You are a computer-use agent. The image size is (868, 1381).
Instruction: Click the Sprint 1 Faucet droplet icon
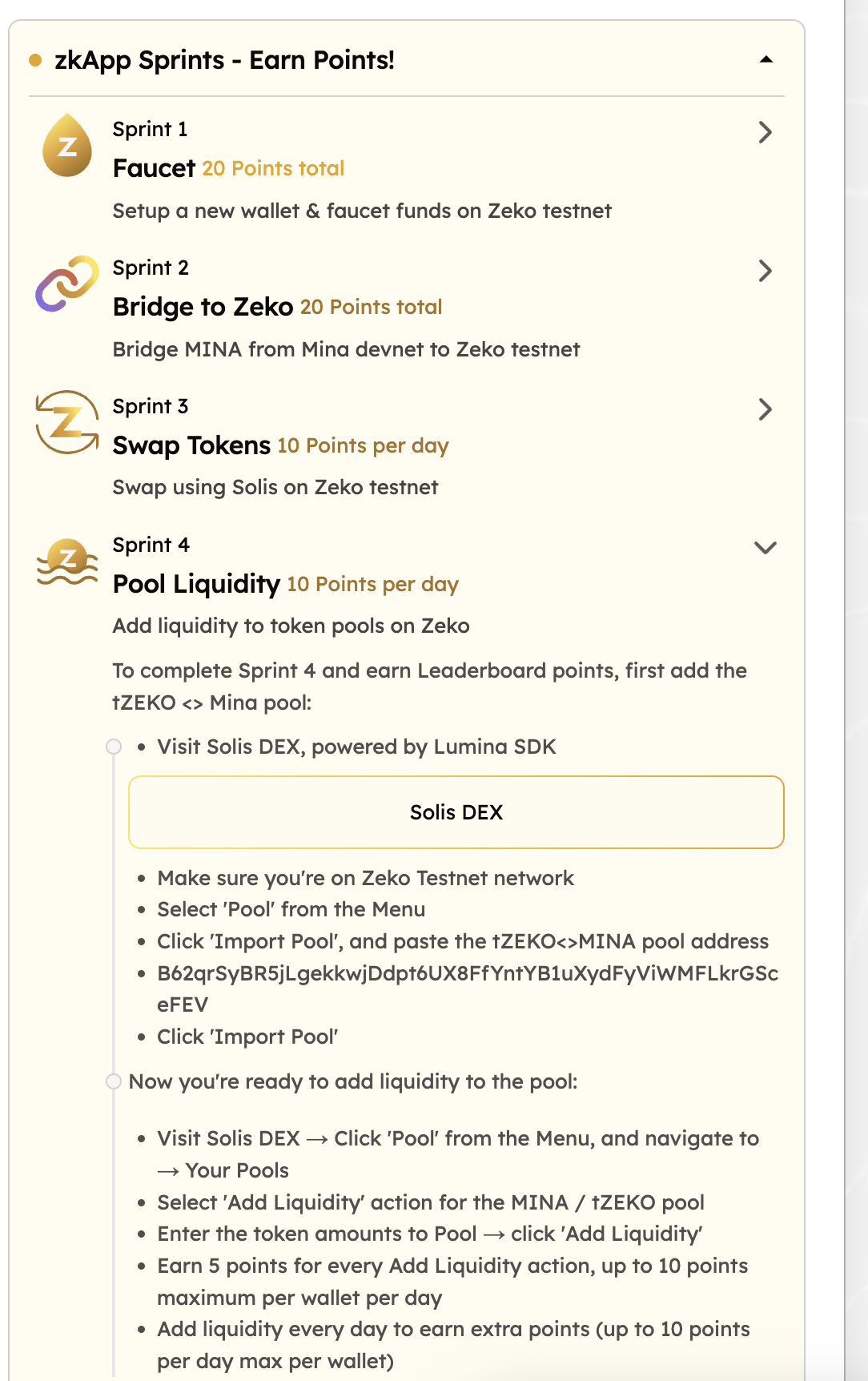pyautogui.click(x=67, y=146)
